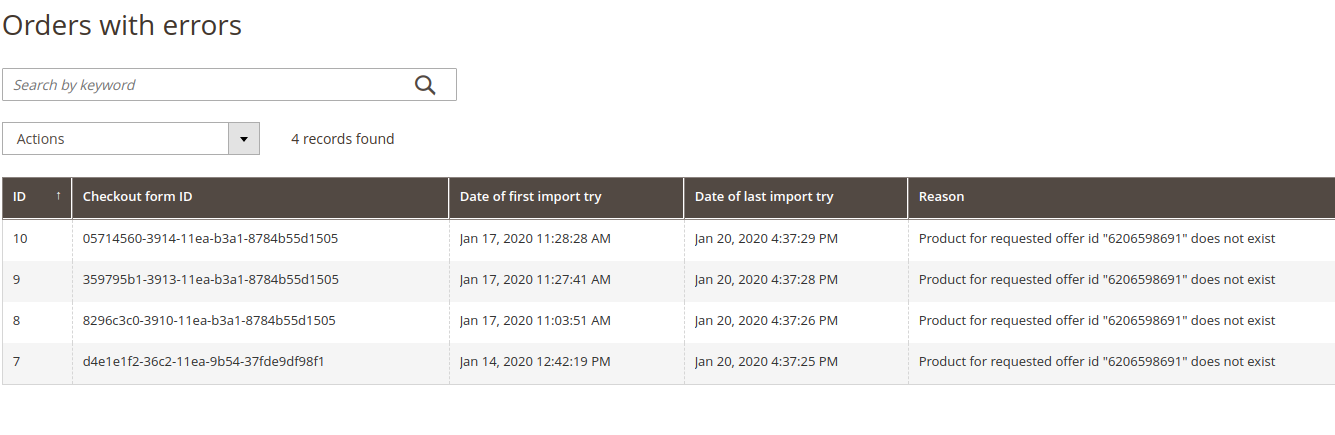
Task: Click the Reason cell in row 10
Action: (1097, 239)
